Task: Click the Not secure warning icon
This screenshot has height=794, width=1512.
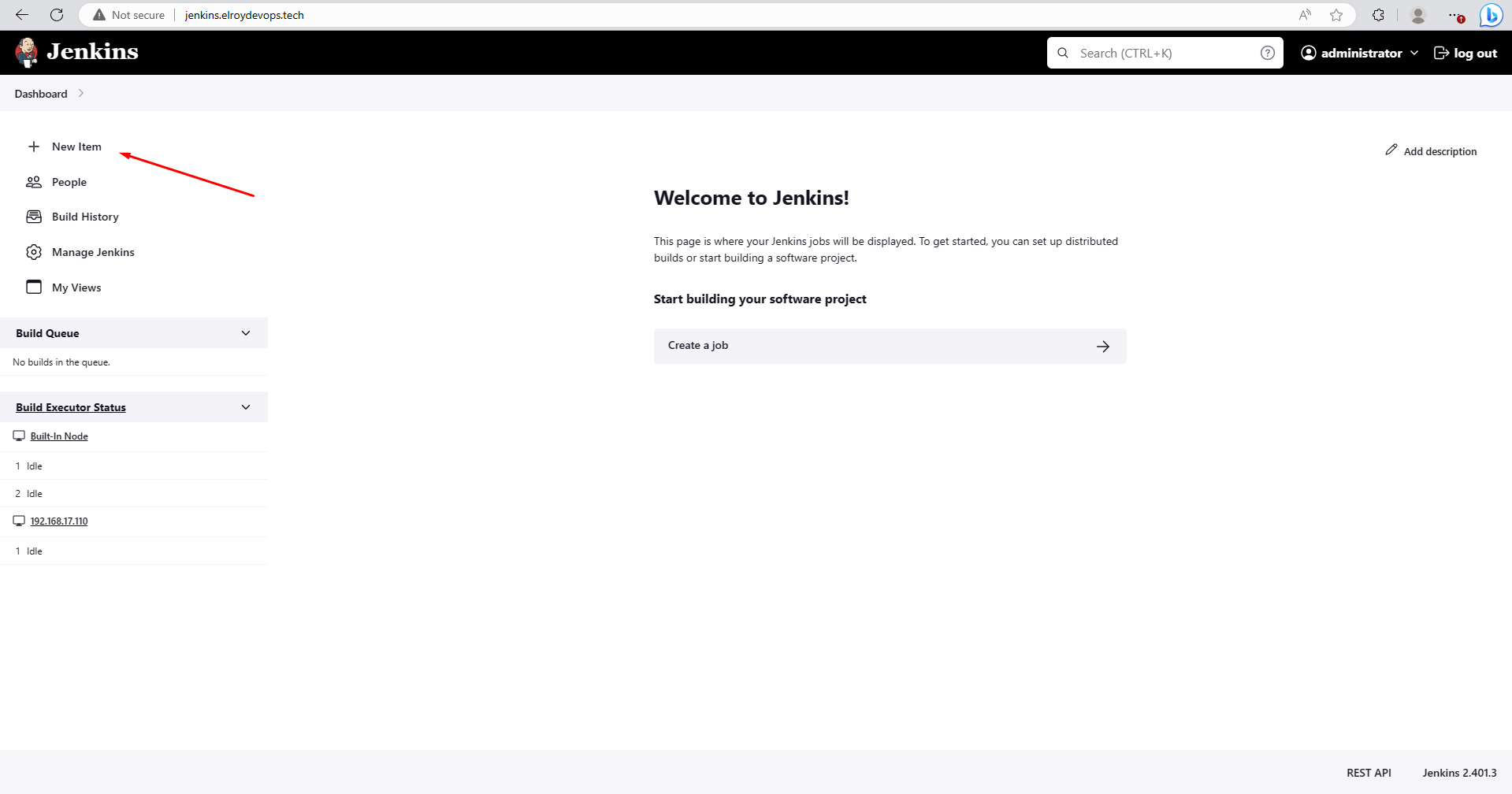Action: (99, 15)
